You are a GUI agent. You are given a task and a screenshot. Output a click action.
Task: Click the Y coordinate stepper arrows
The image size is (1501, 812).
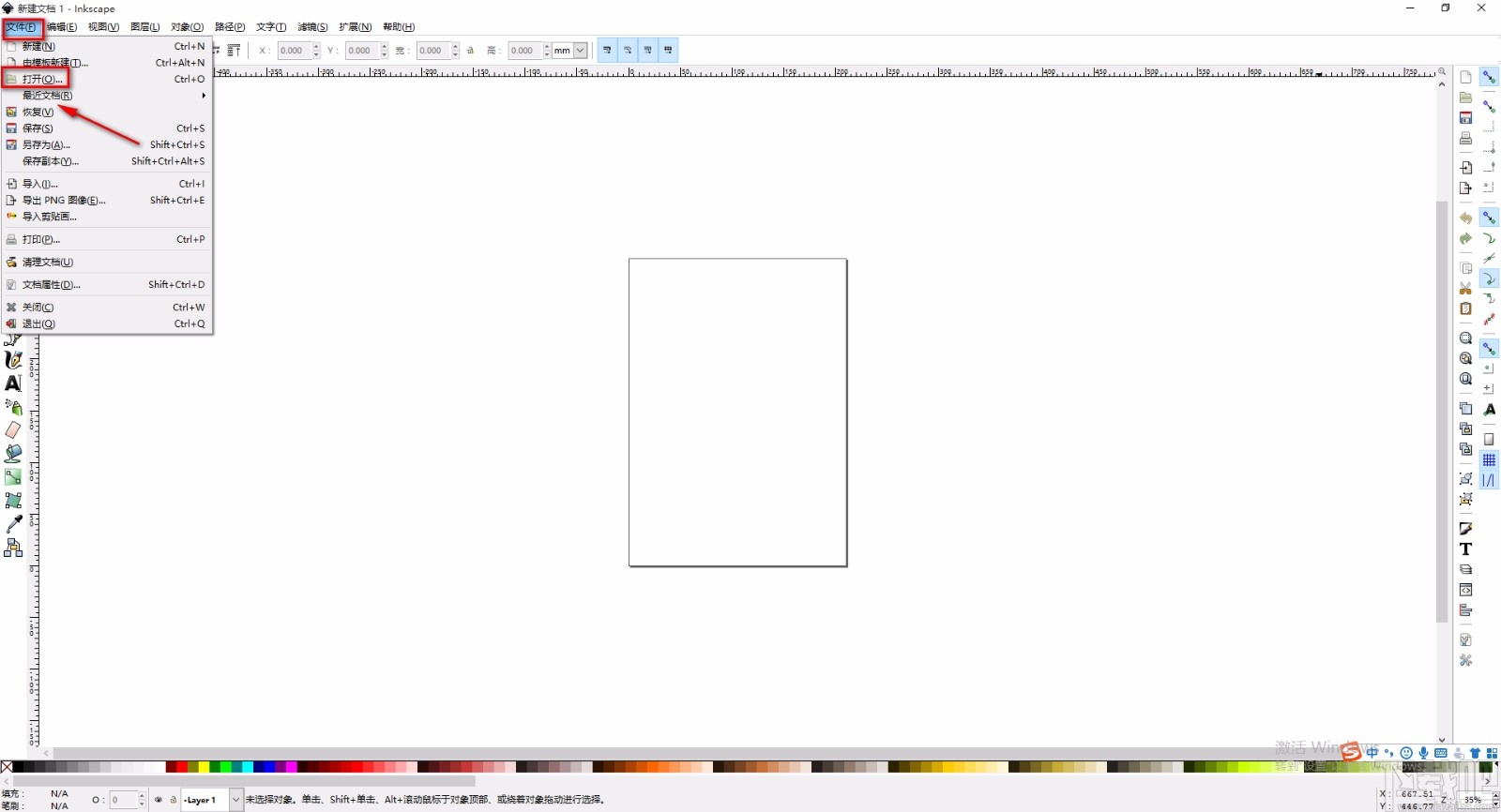[x=384, y=51]
